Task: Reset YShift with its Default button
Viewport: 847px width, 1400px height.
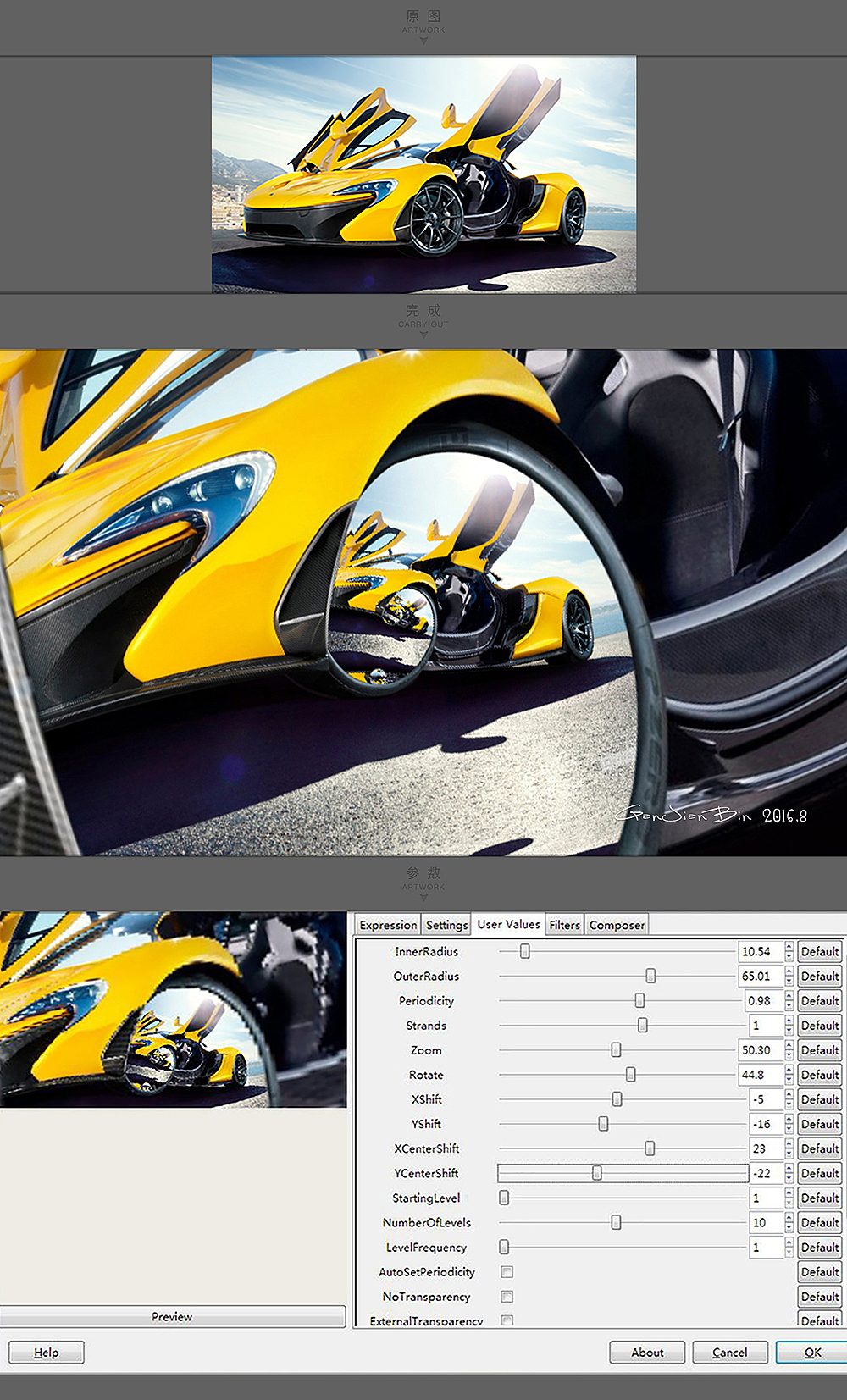Action: click(x=820, y=1124)
